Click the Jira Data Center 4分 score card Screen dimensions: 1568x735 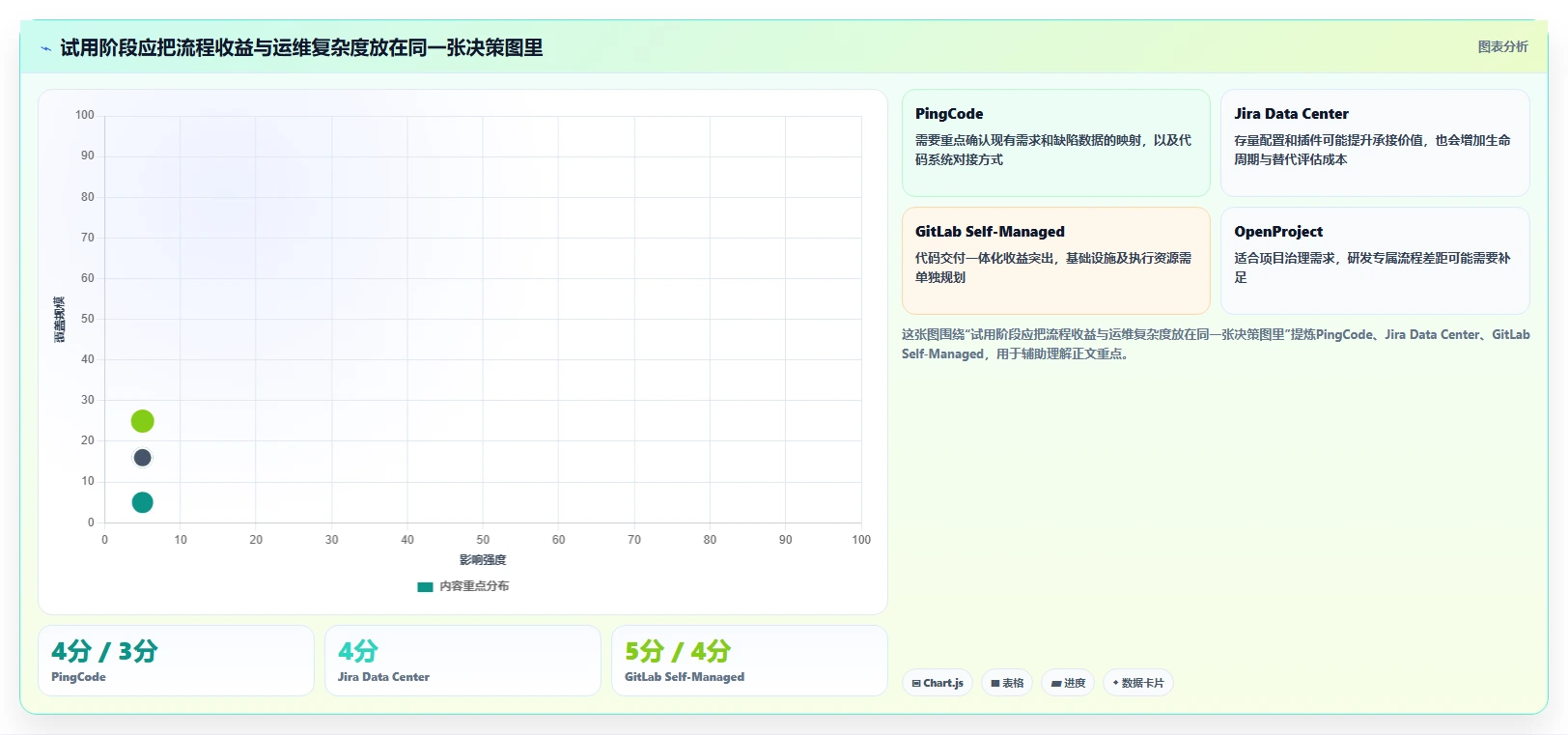tap(462, 661)
